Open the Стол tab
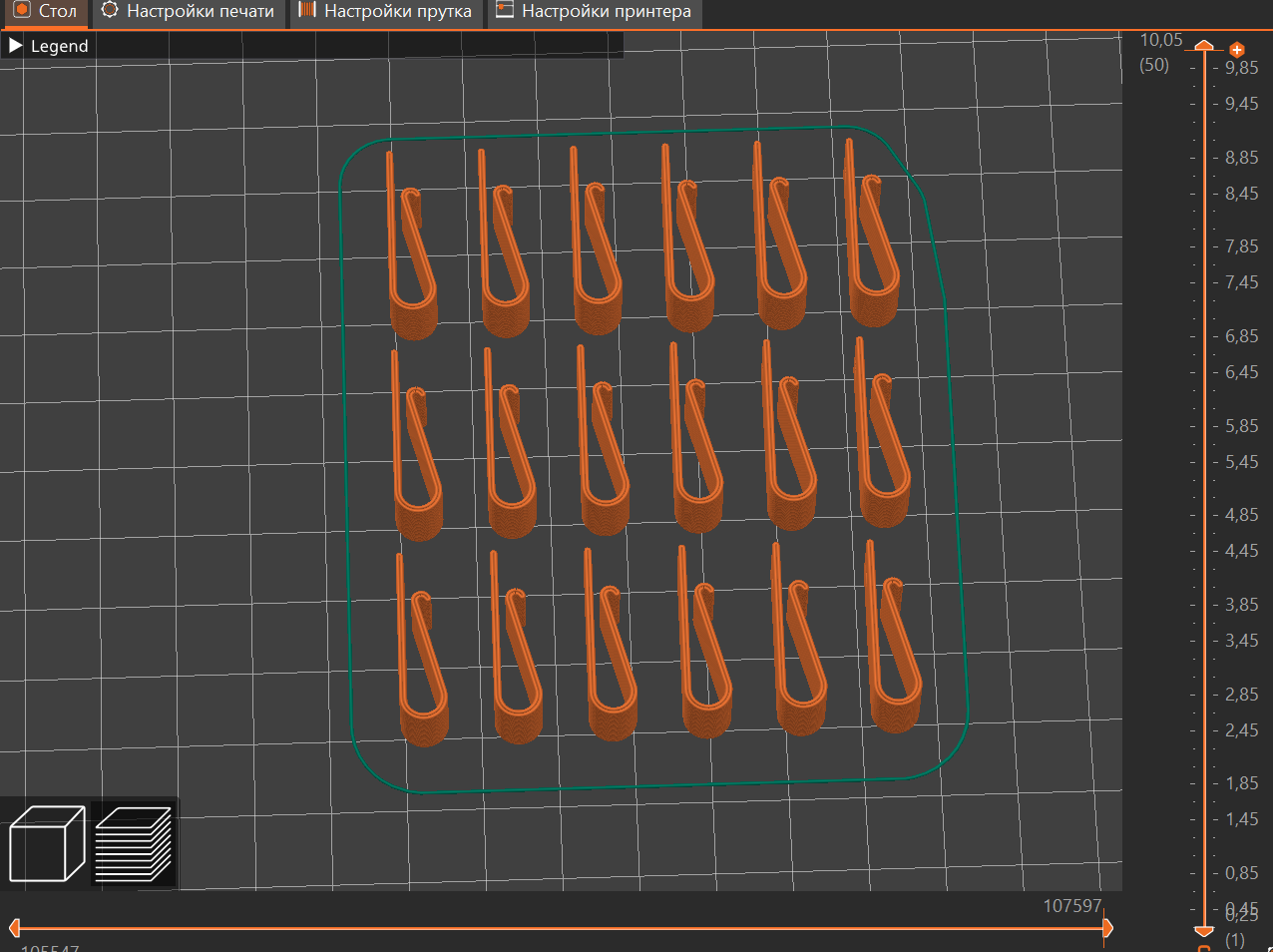Image resolution: width=1273 pixels, height=952 pixels. 57,12
